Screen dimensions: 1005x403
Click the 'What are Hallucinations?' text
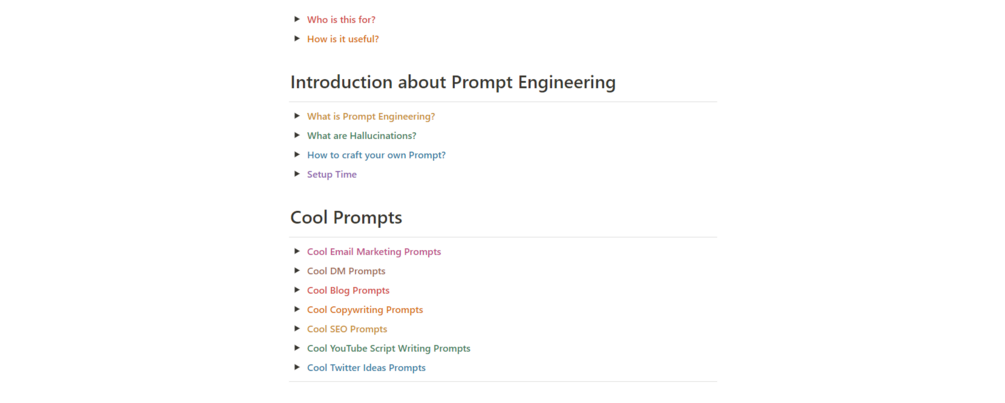coord(361,135)
